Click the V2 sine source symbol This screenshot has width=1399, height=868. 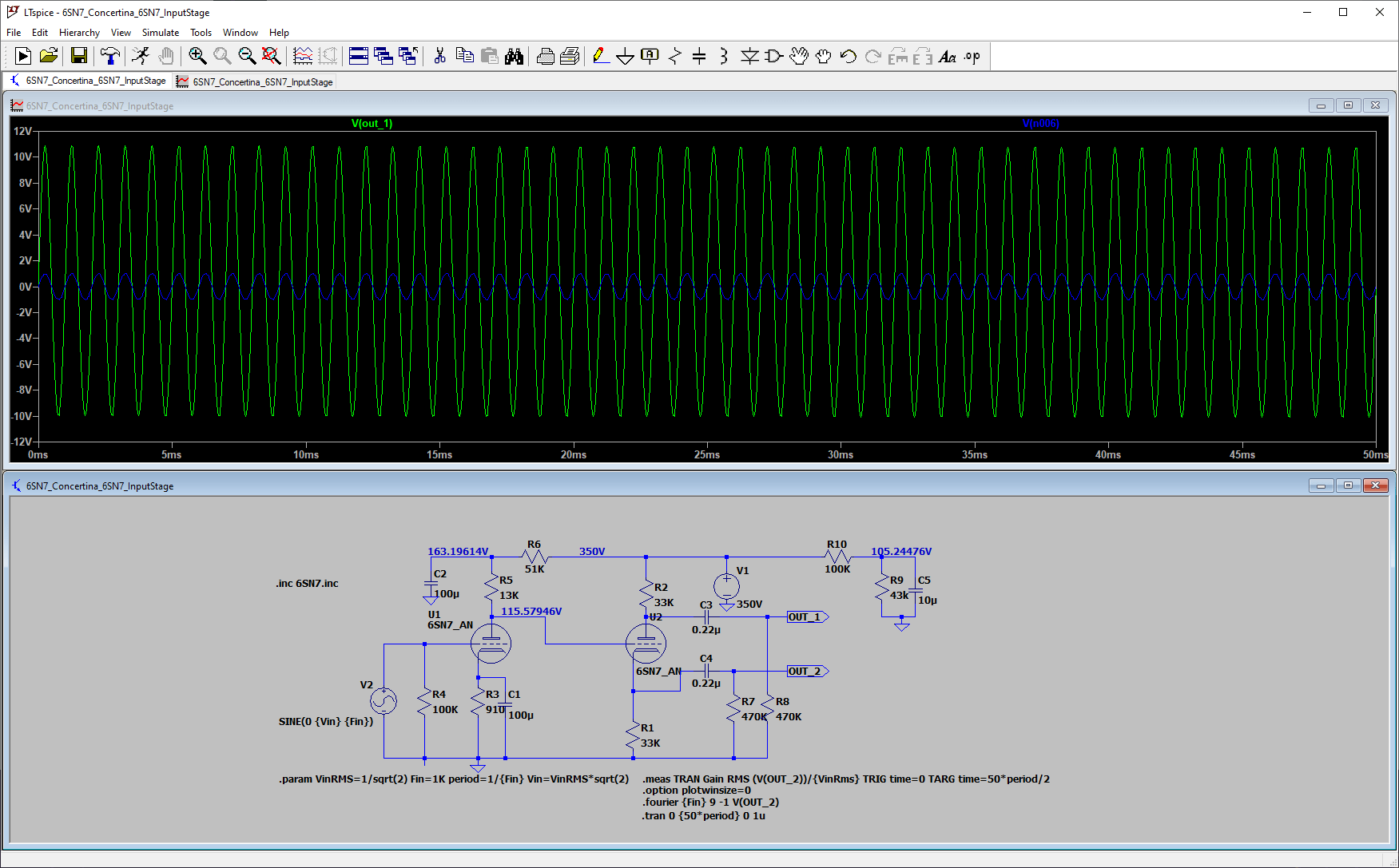384,701
